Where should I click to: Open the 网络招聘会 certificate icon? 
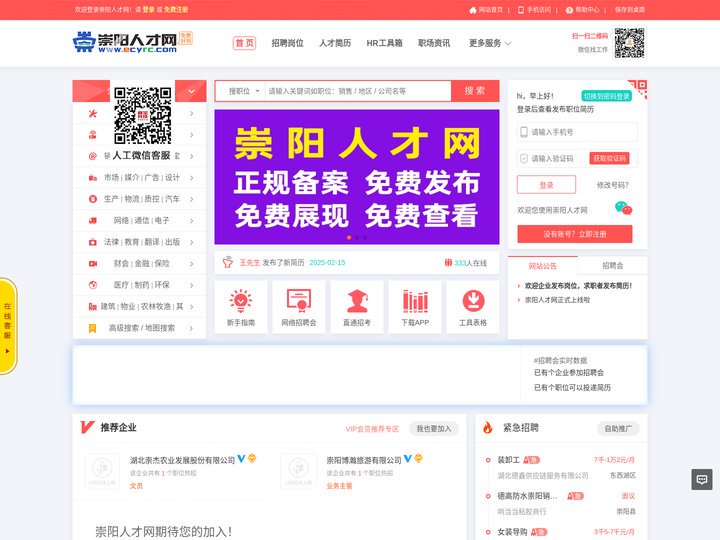299,301
